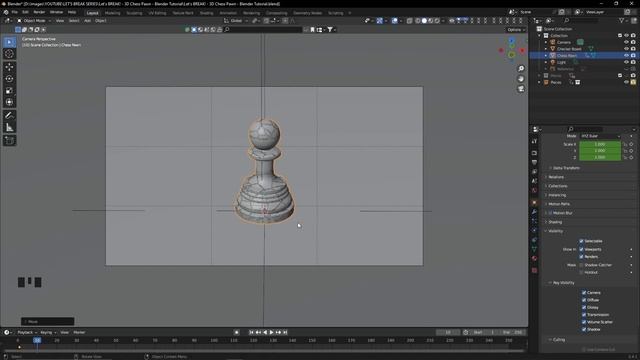Image resolution: width=640 pixels, height=360 pixels.
Task: Enable the Shadow Catcher checkbox
Action: 581,265
